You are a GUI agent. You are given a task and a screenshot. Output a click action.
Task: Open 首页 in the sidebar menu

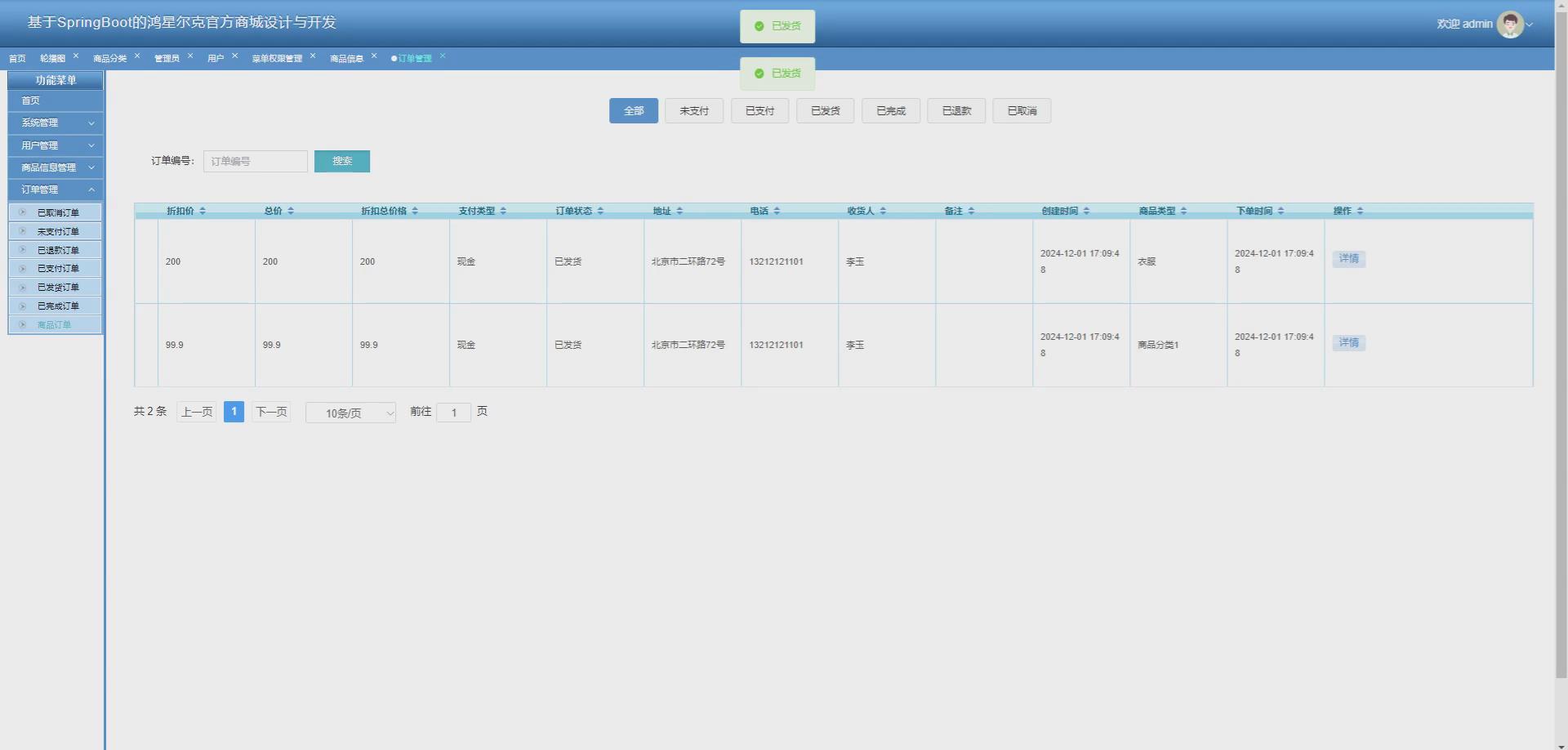(x=56, y=100)
